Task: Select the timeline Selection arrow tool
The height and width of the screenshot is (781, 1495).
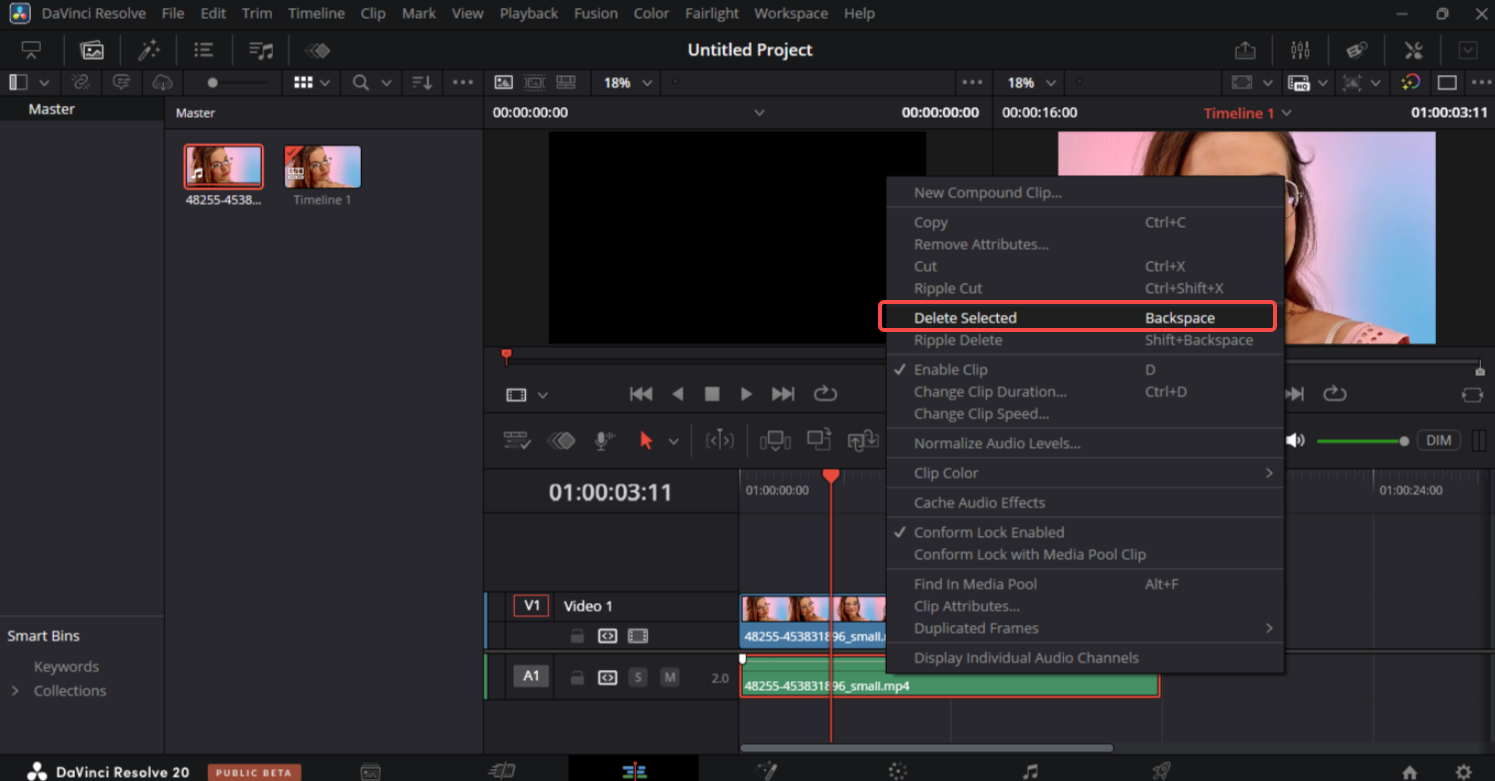Action: coord(646,441)
